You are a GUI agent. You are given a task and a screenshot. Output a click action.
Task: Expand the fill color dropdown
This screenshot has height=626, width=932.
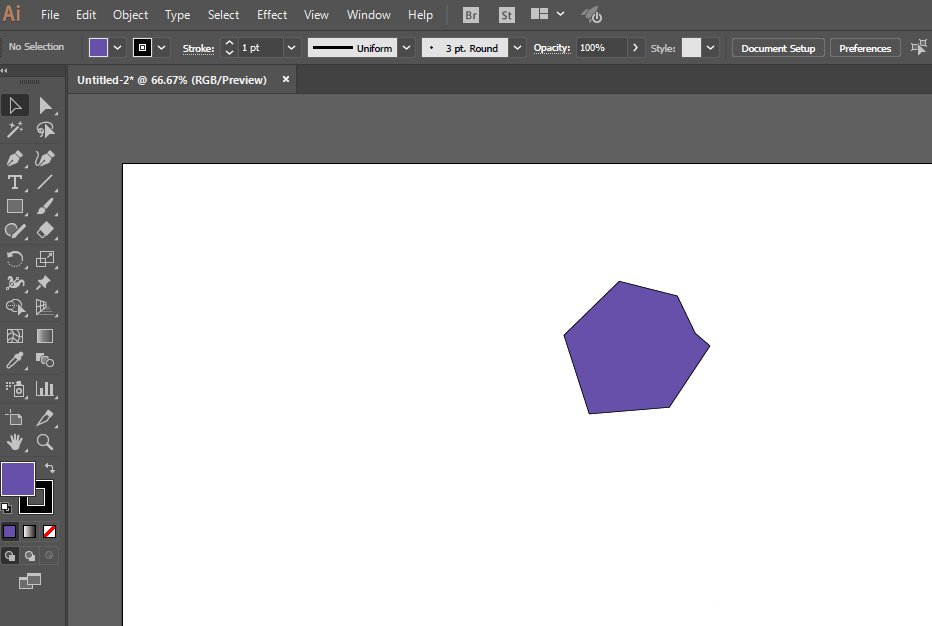[118, 48]
